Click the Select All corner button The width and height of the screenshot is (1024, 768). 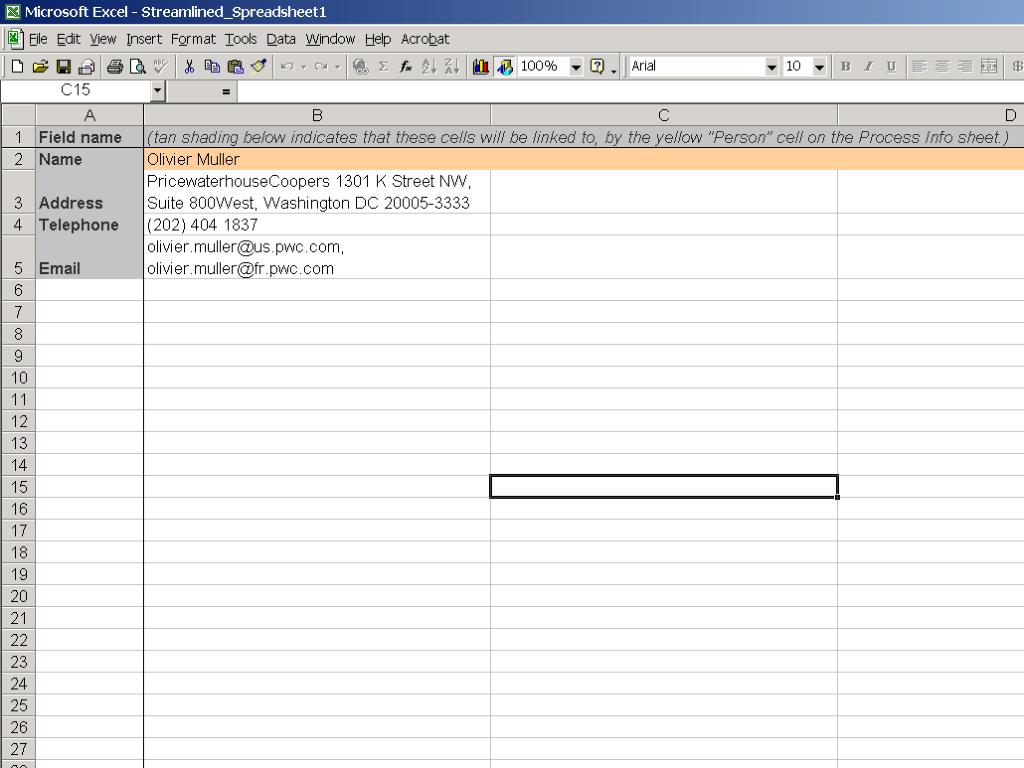tap(18, 116)
